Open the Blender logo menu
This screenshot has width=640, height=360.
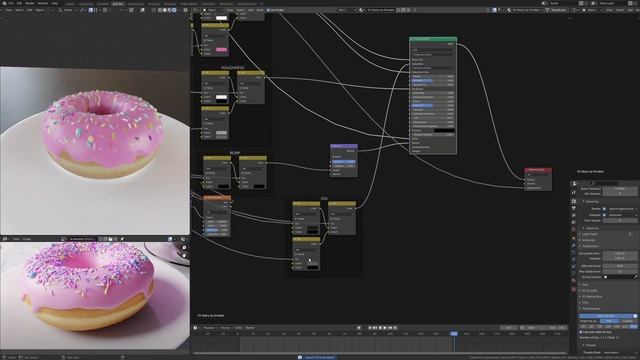3,3
